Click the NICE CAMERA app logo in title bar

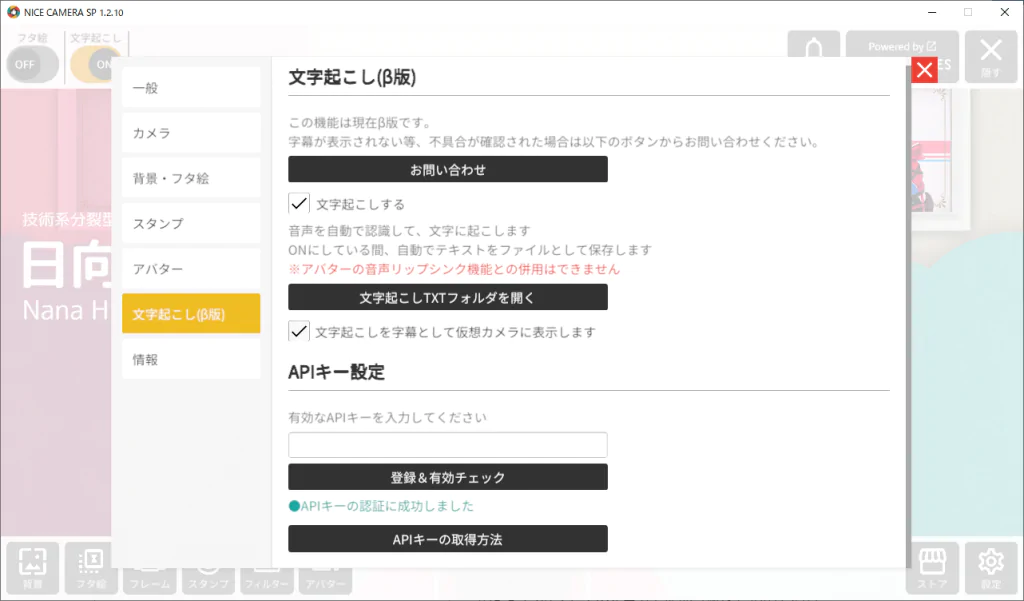point(13,12)
